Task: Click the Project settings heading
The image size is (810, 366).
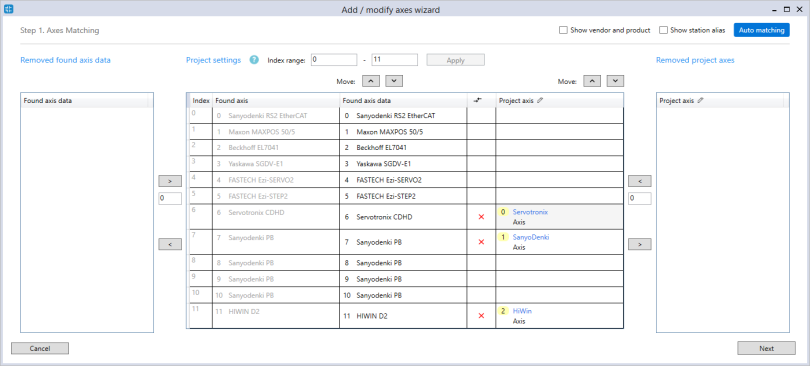Action: click(213, 60)
